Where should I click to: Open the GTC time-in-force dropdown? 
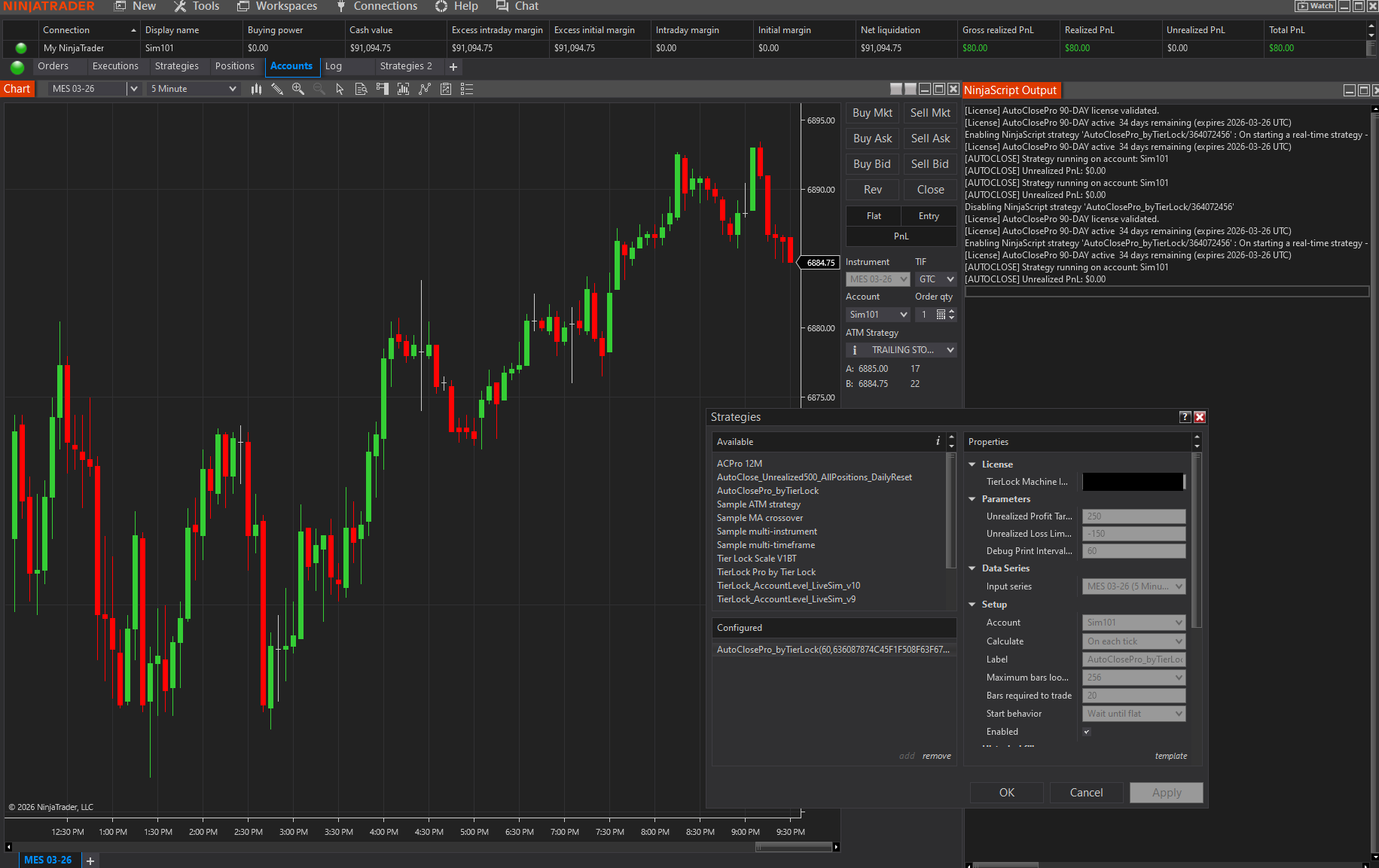point(935,279)
